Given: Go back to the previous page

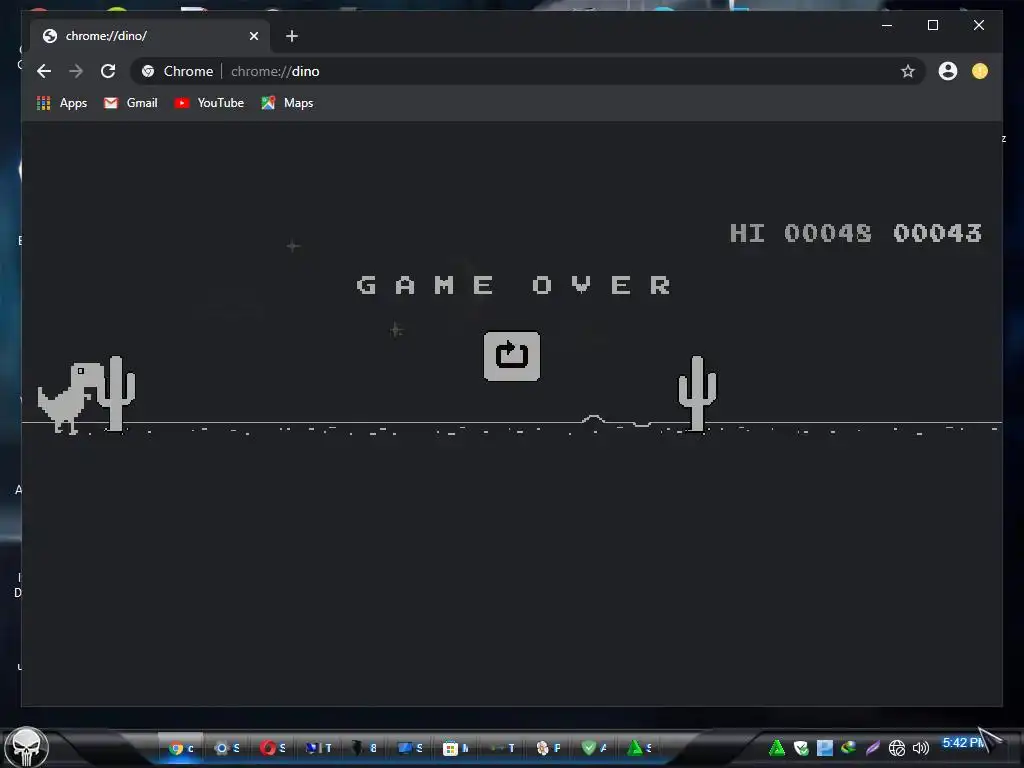Looking at the screenshot, I should 44,71.
